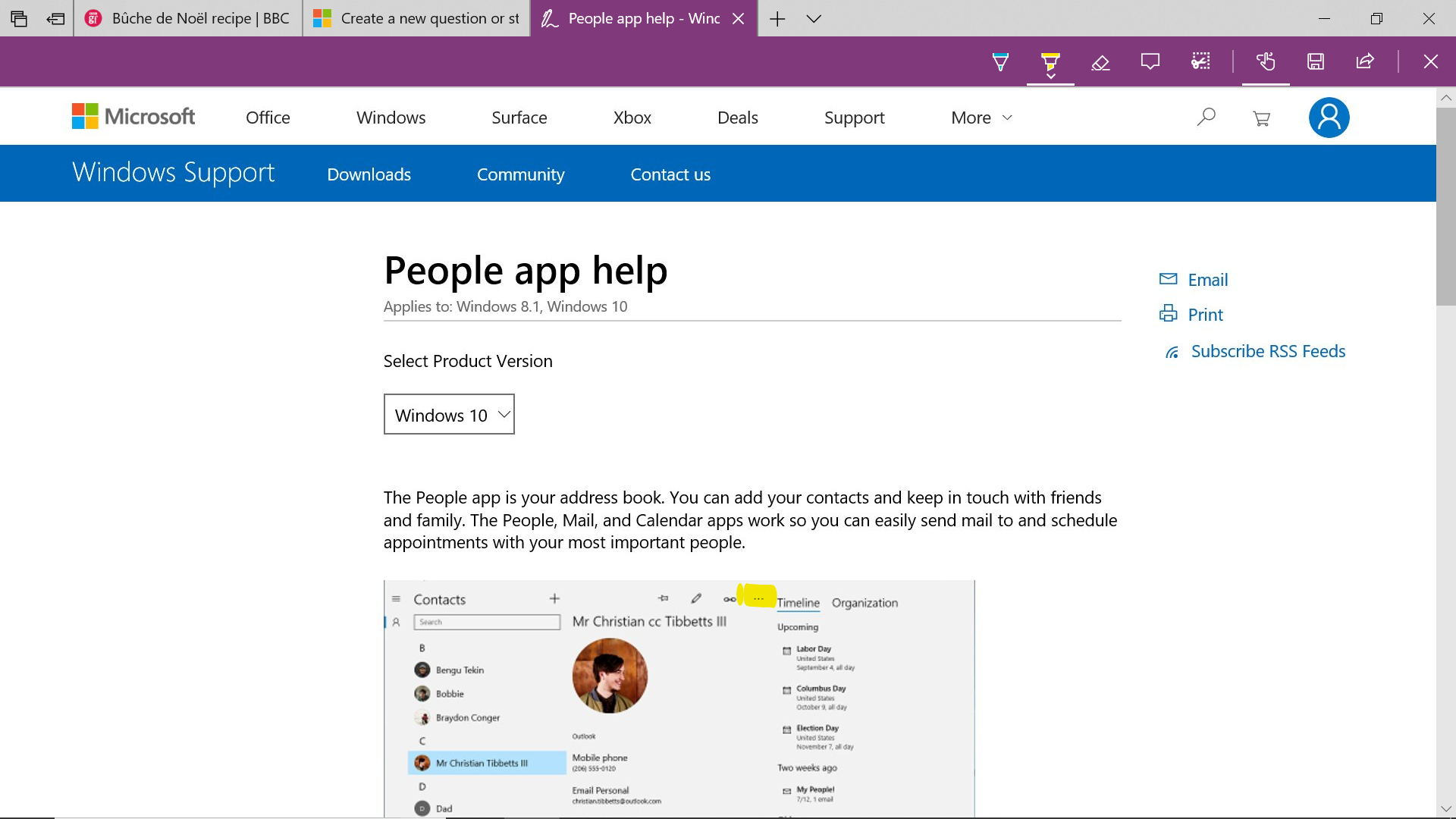Exit web note mode
Image resolution: width=1456 pixels, height=819 pixels.
1430,61
